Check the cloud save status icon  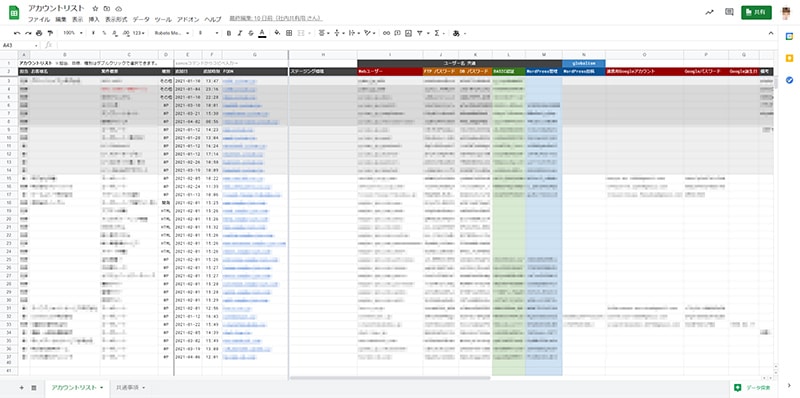pos(118,9)
